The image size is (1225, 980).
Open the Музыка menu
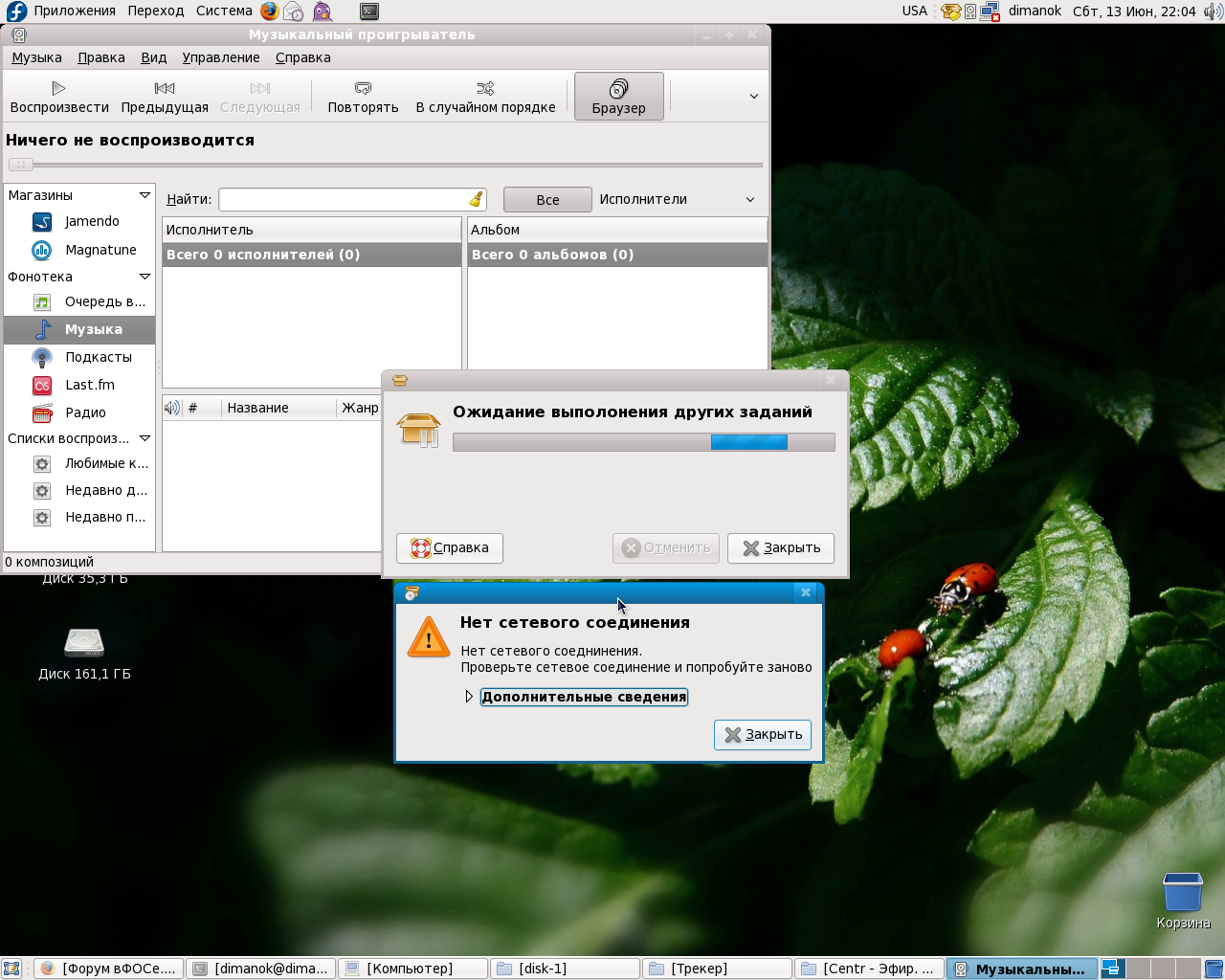(36, 57)
